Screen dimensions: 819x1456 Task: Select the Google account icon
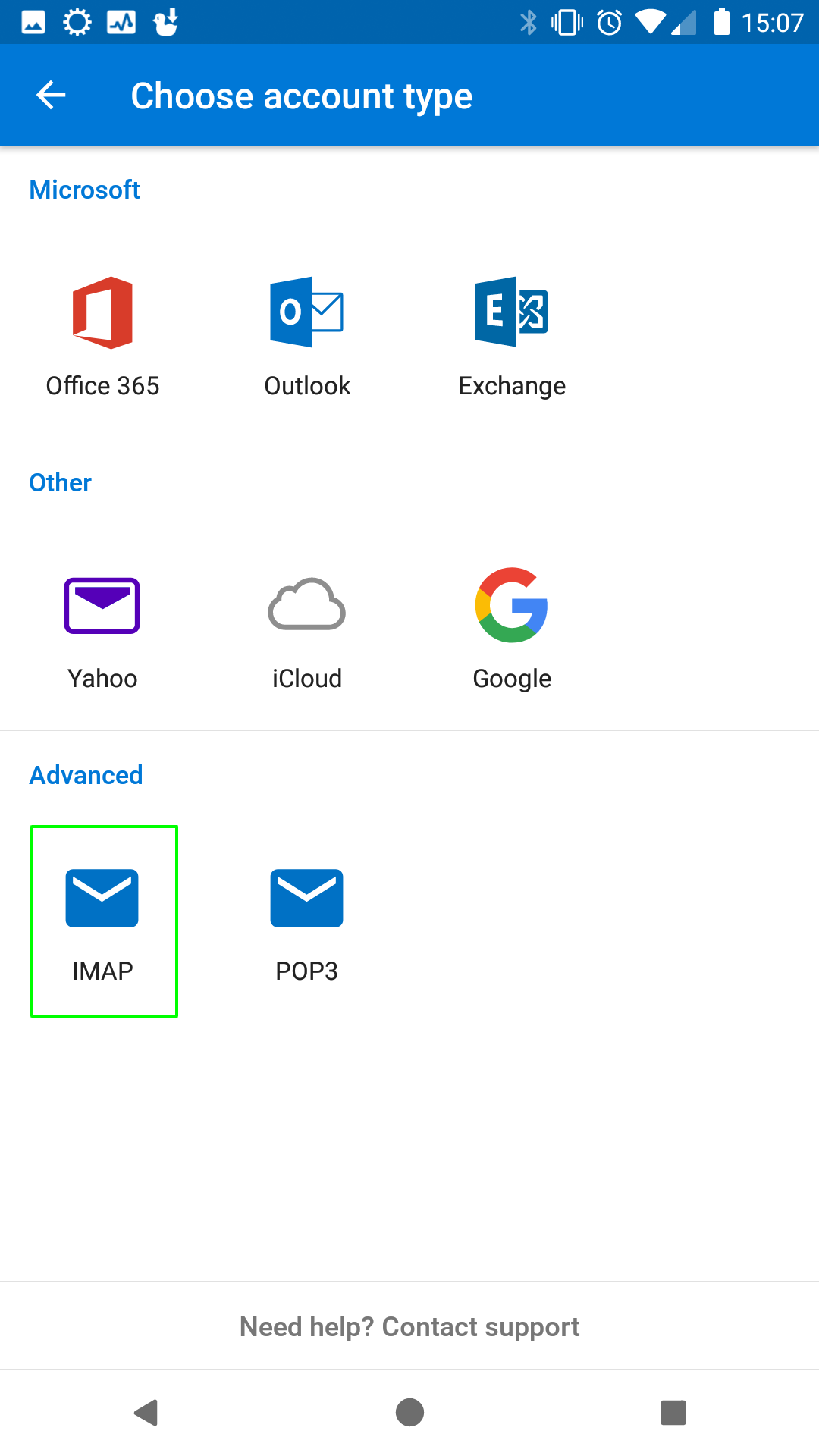click(512, 605)
